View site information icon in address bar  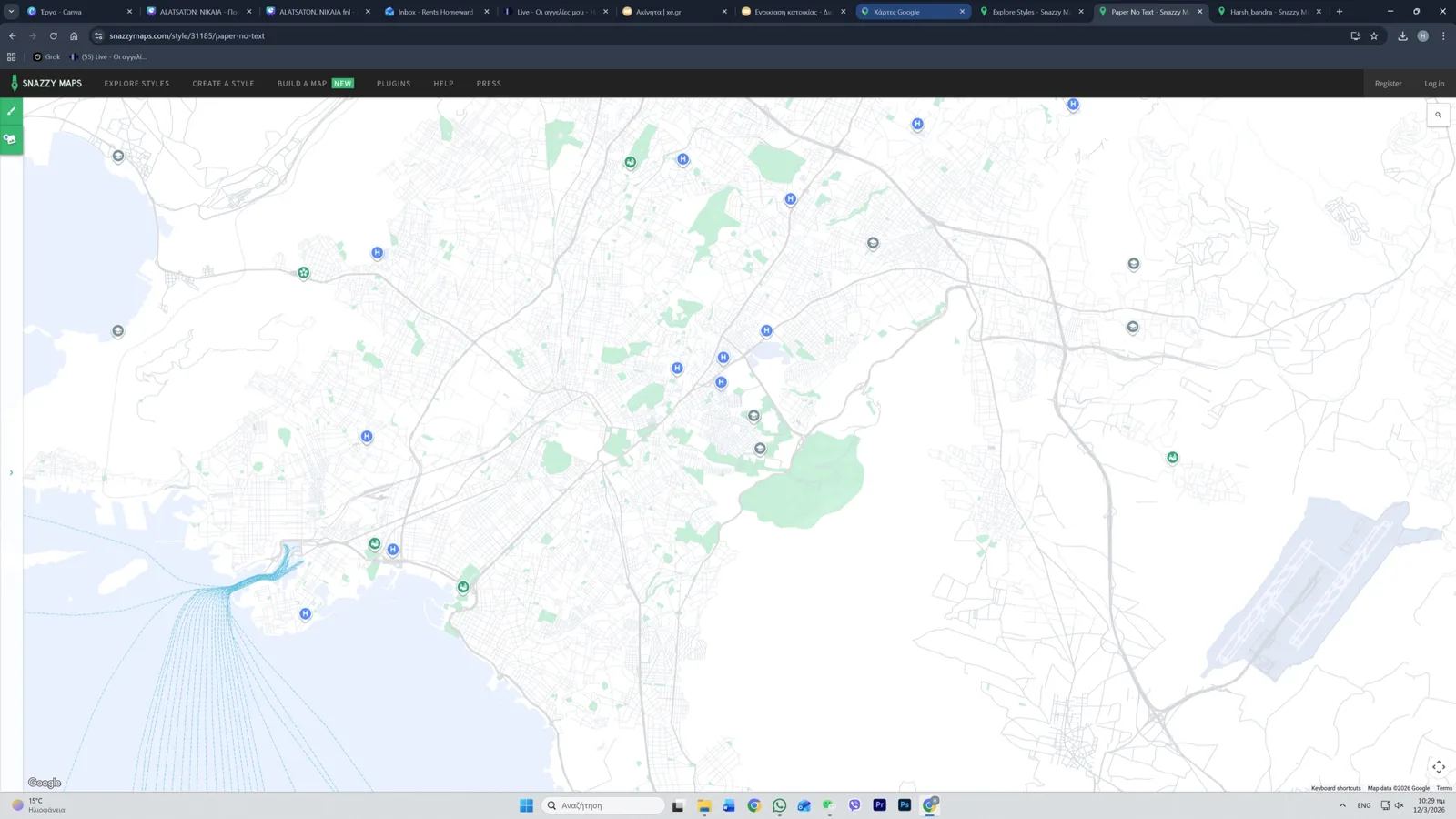pyautogui.click(x=98, y=36)
